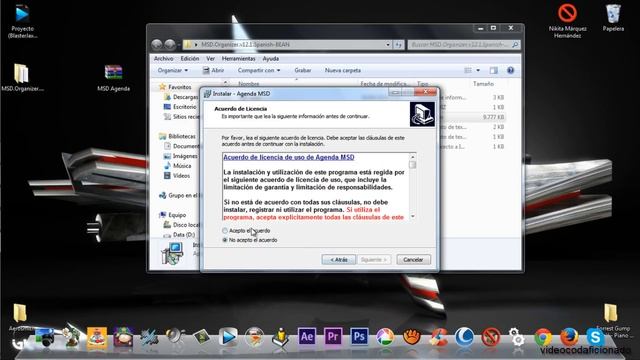Open Skype from the dock

595,337
